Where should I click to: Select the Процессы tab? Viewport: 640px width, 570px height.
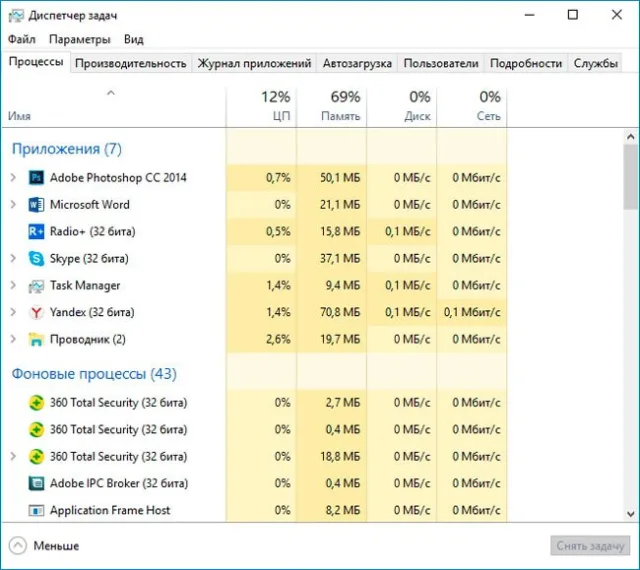coord(36,62)
